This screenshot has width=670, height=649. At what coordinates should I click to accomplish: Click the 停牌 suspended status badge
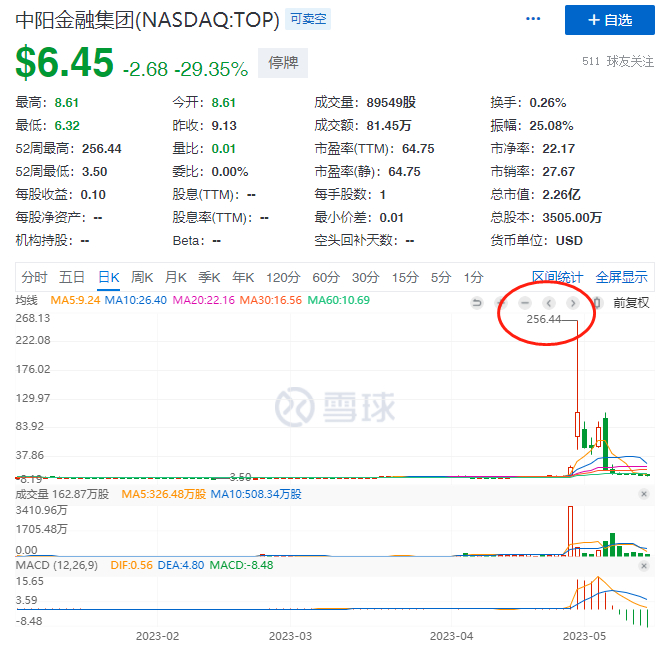[x=283, y=63]
